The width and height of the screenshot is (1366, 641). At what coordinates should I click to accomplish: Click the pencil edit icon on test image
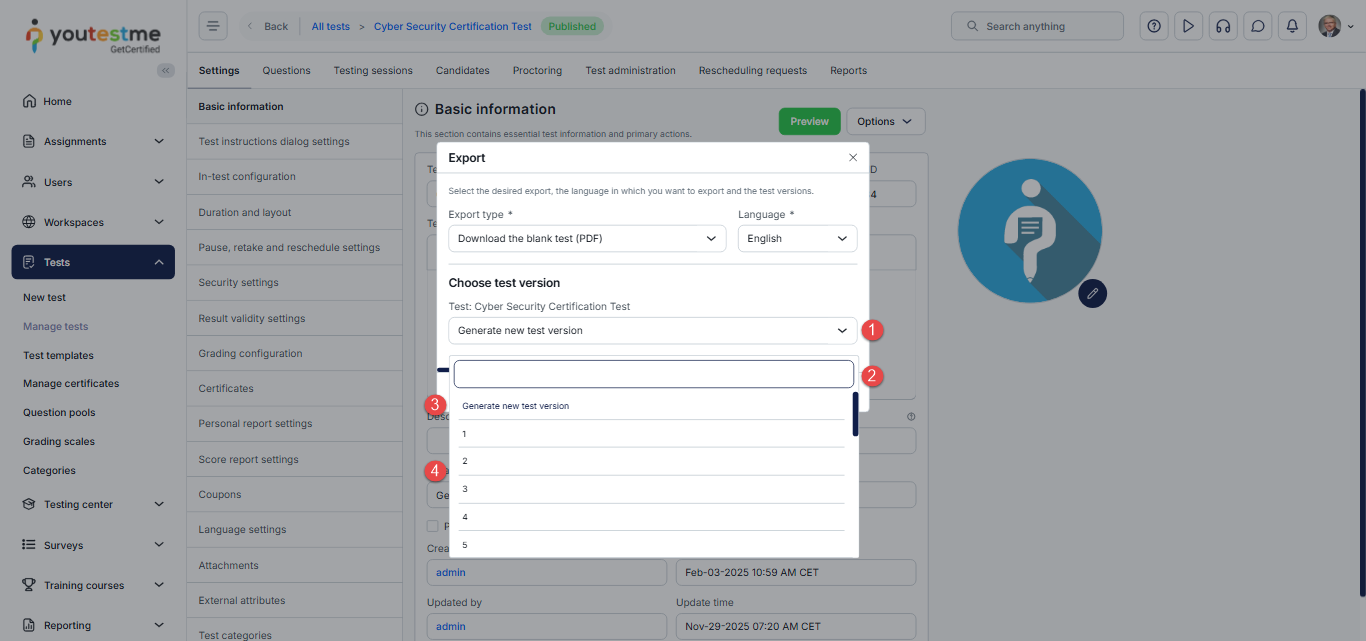point(1092,293)
